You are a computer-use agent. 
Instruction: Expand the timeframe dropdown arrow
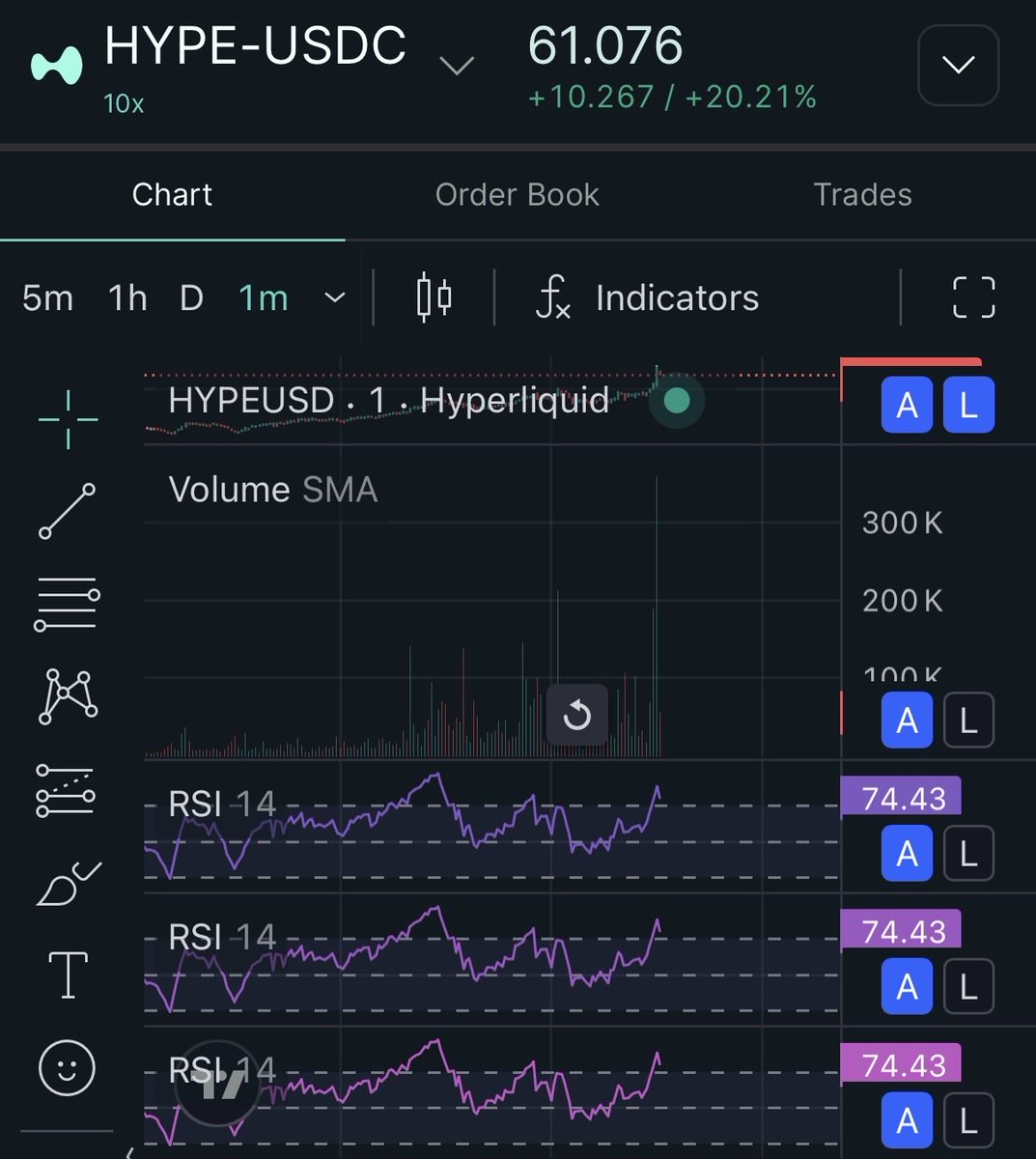[x=335, y=297]
